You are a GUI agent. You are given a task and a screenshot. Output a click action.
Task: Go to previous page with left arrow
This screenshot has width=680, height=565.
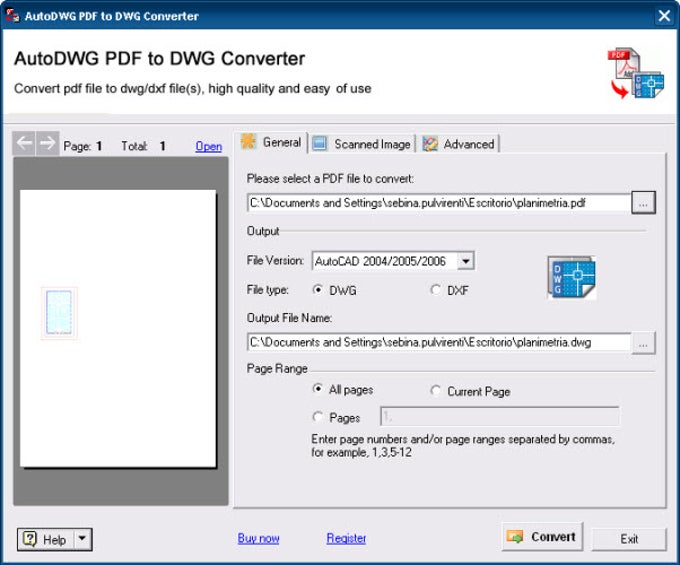(24, 143)
